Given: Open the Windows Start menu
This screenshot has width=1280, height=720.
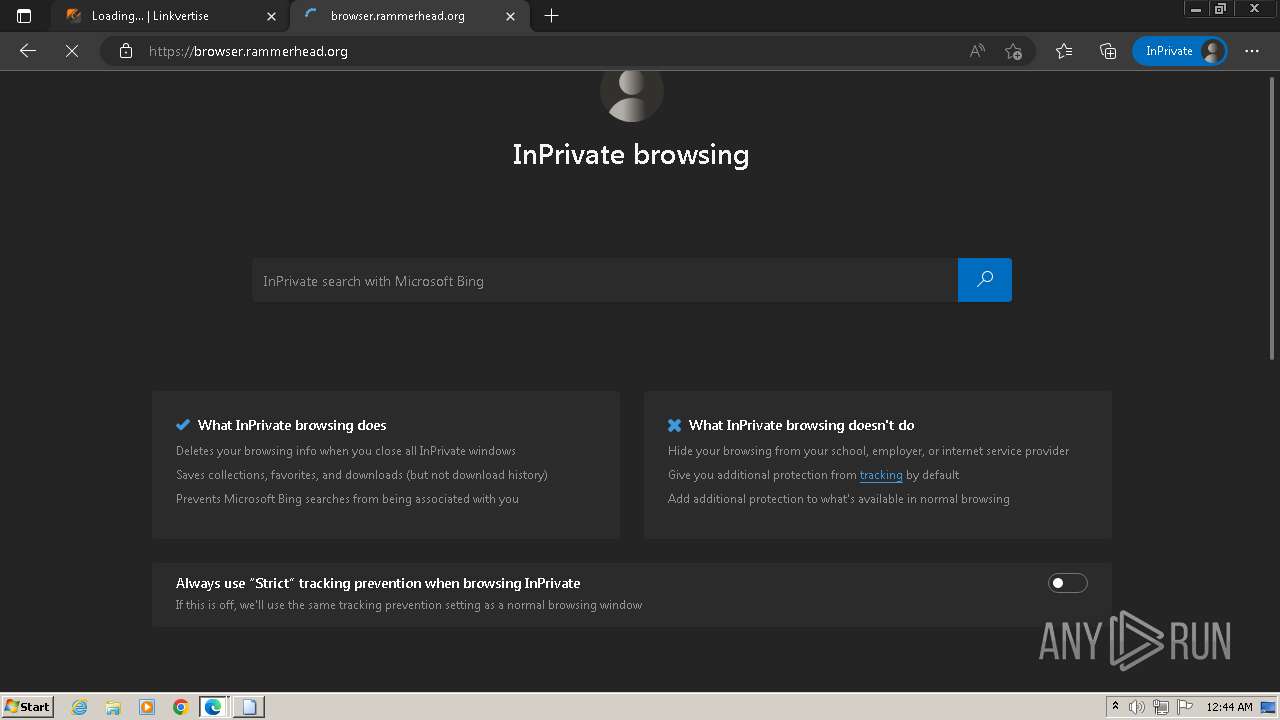Looking at the screenshot, I should tap(28, 706).
